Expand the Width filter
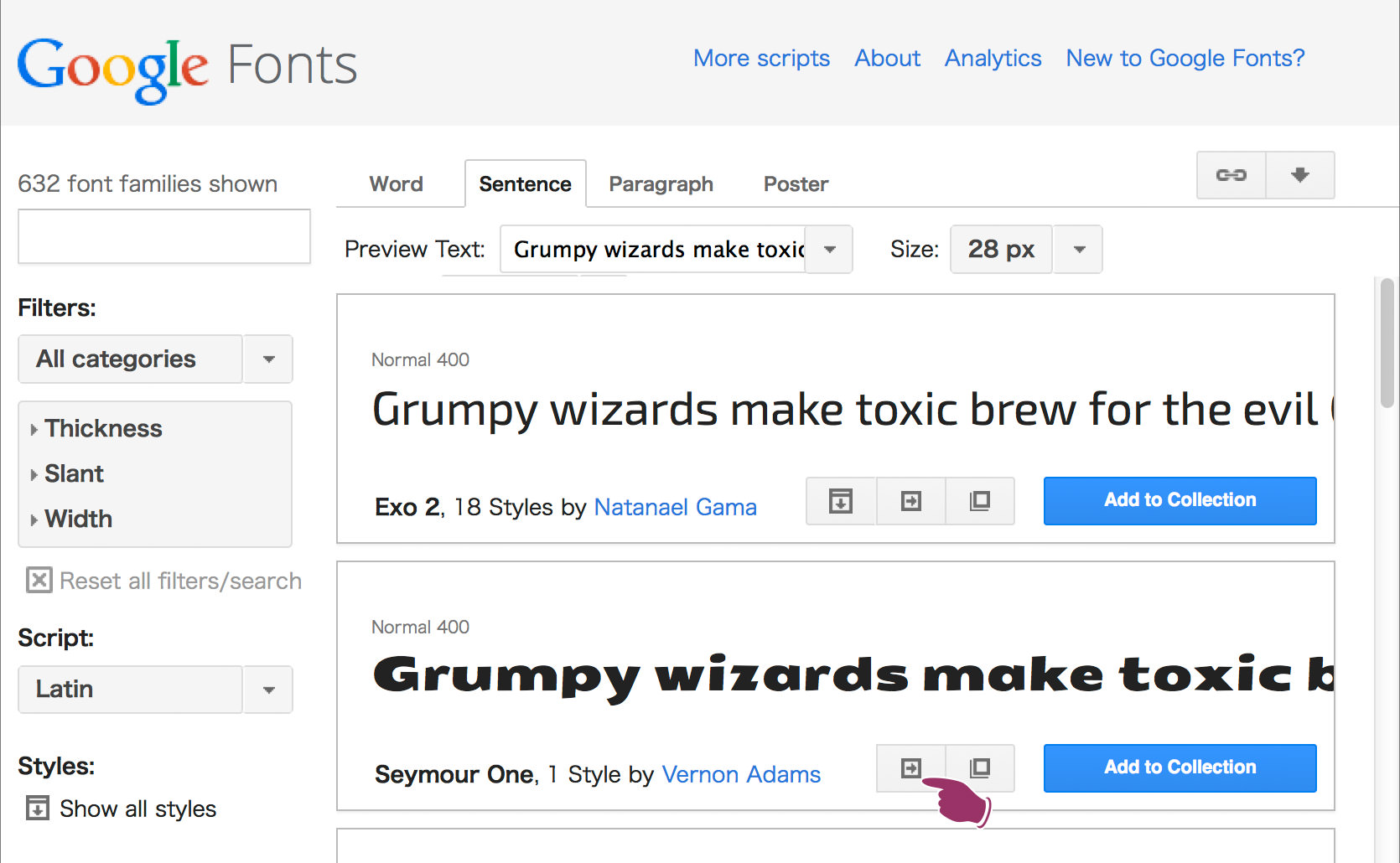1400x863 pixels. pos(71,519)
